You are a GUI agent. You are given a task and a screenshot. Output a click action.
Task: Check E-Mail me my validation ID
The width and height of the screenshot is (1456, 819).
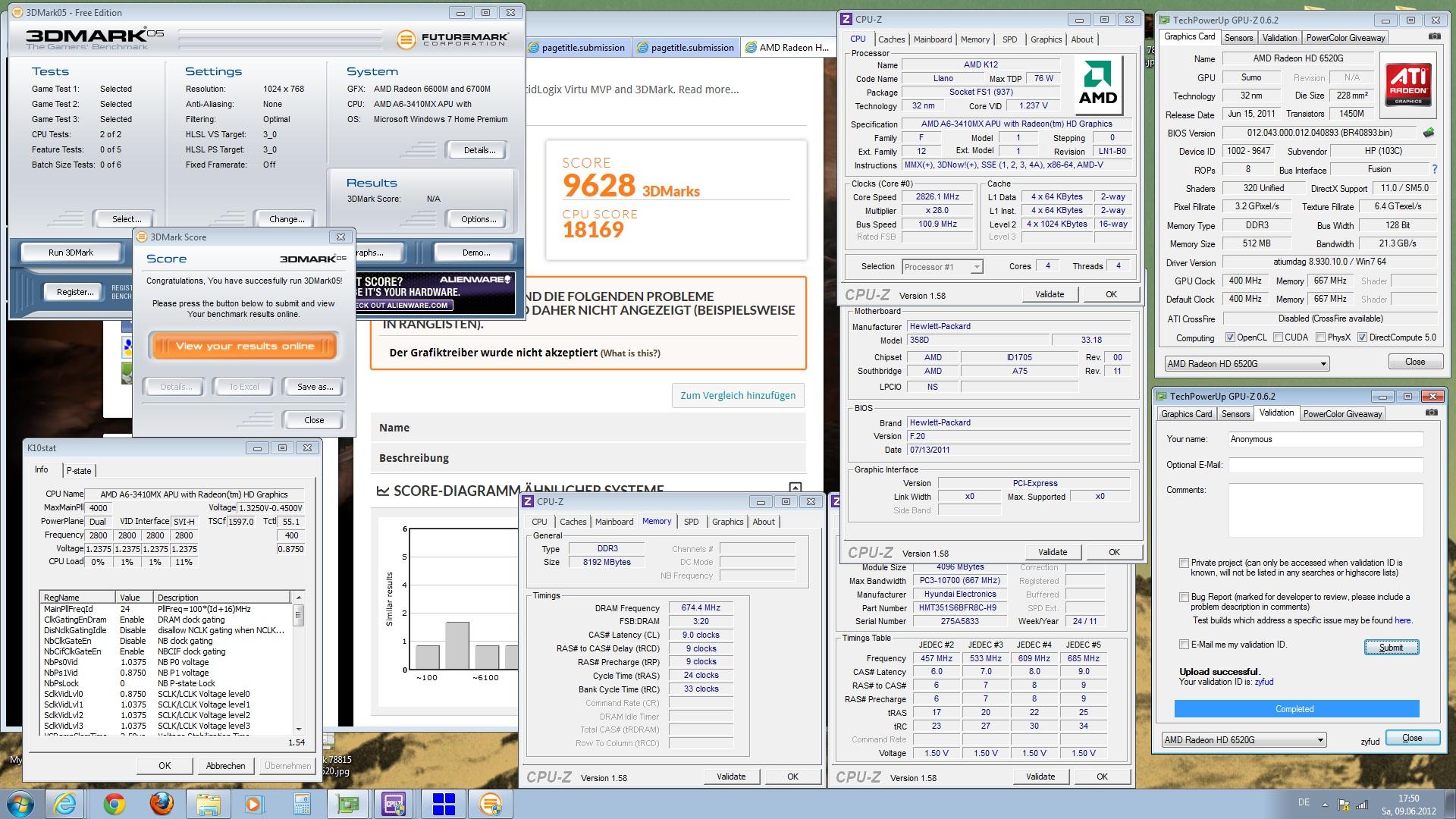point(1184,645)
